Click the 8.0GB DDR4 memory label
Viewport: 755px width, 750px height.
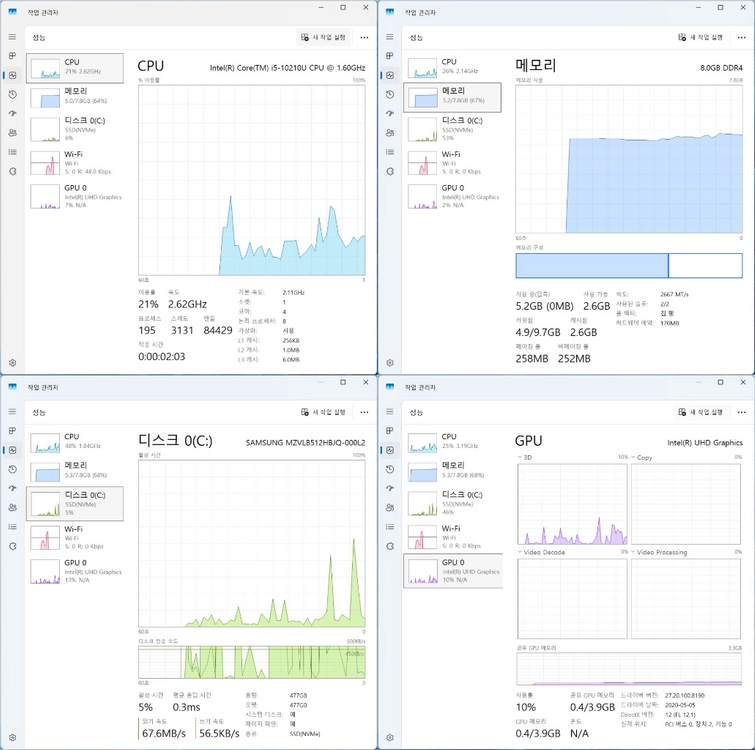click(721, 68)
